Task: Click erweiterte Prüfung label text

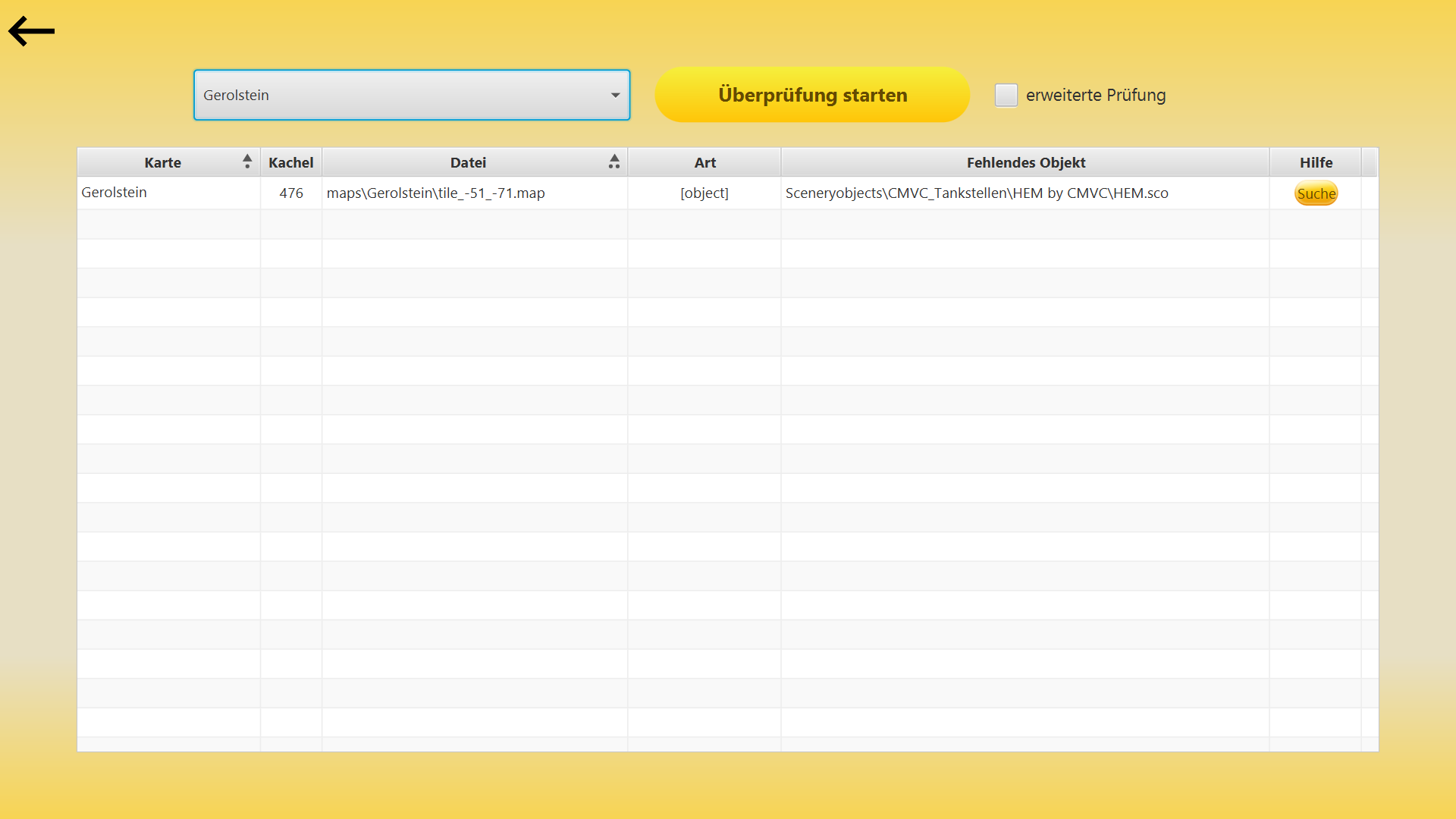Action: coord(1096,95)
